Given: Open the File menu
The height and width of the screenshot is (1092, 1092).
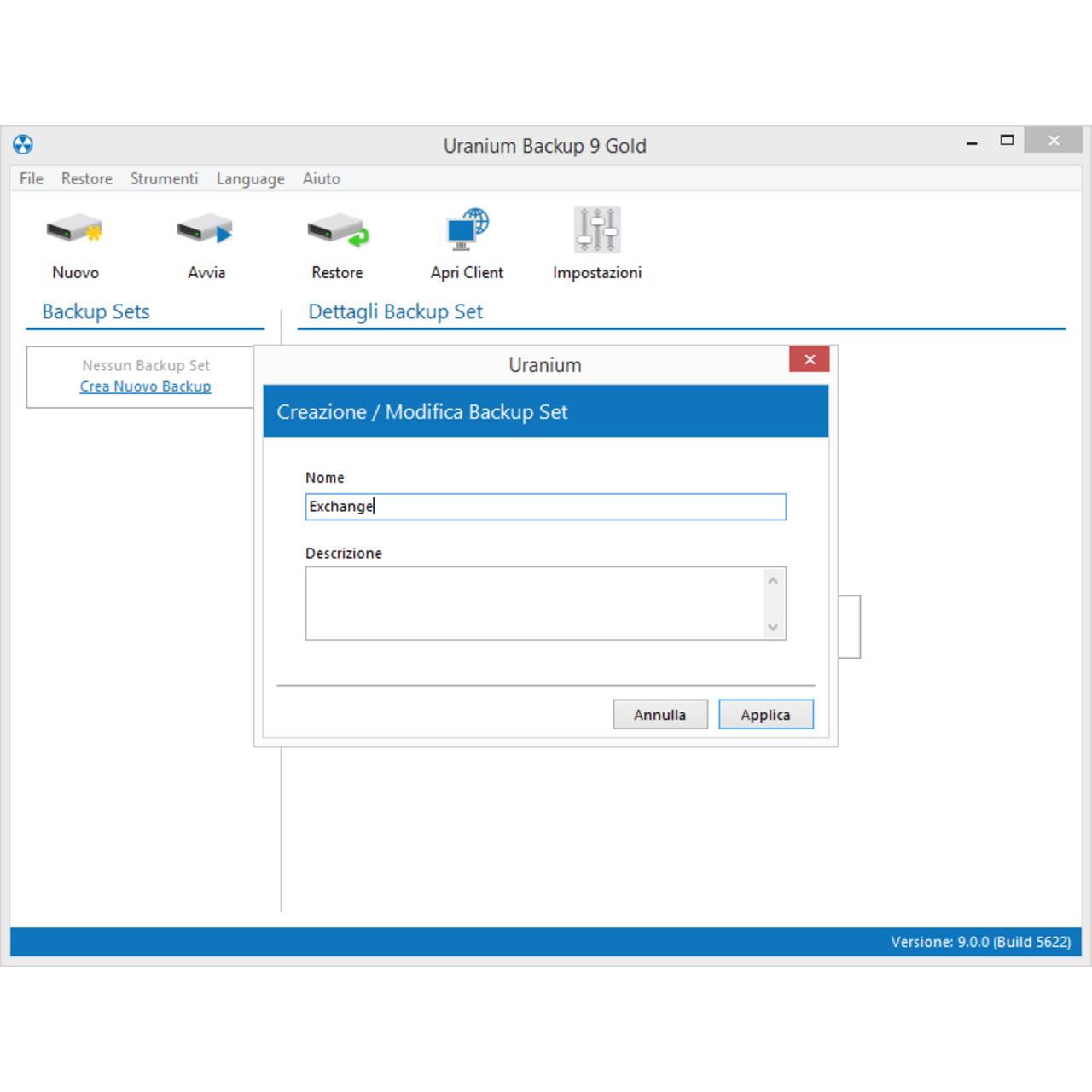Looking at the screenshot, I should tap(31, 178).
